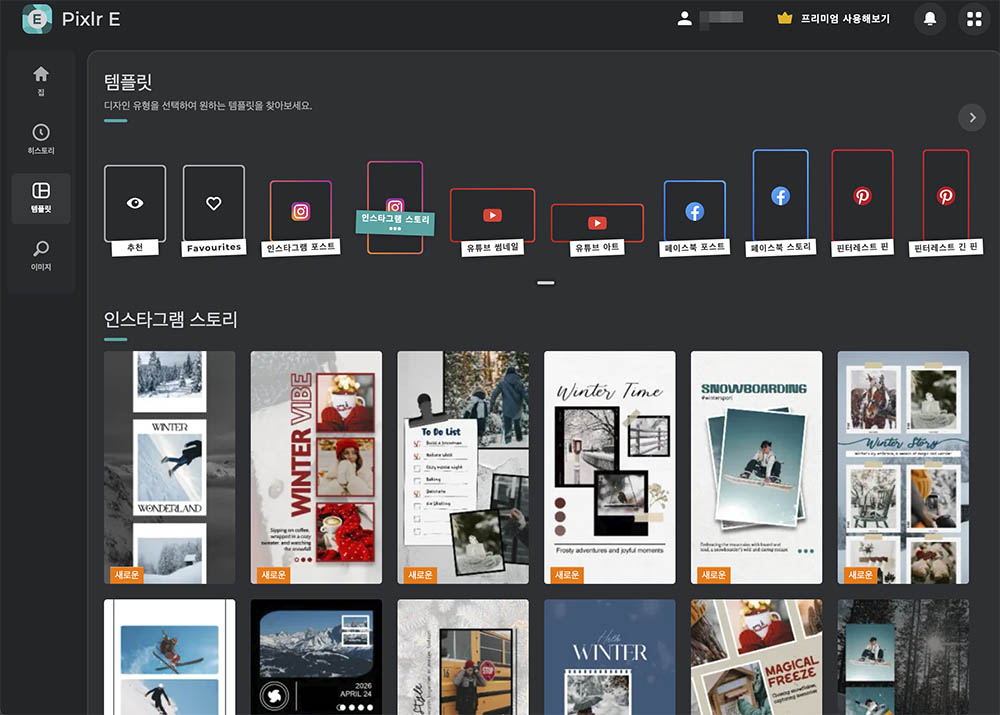Choose 핀터레스트 핀 template type
1000x715 pixels.
(862, 203)
